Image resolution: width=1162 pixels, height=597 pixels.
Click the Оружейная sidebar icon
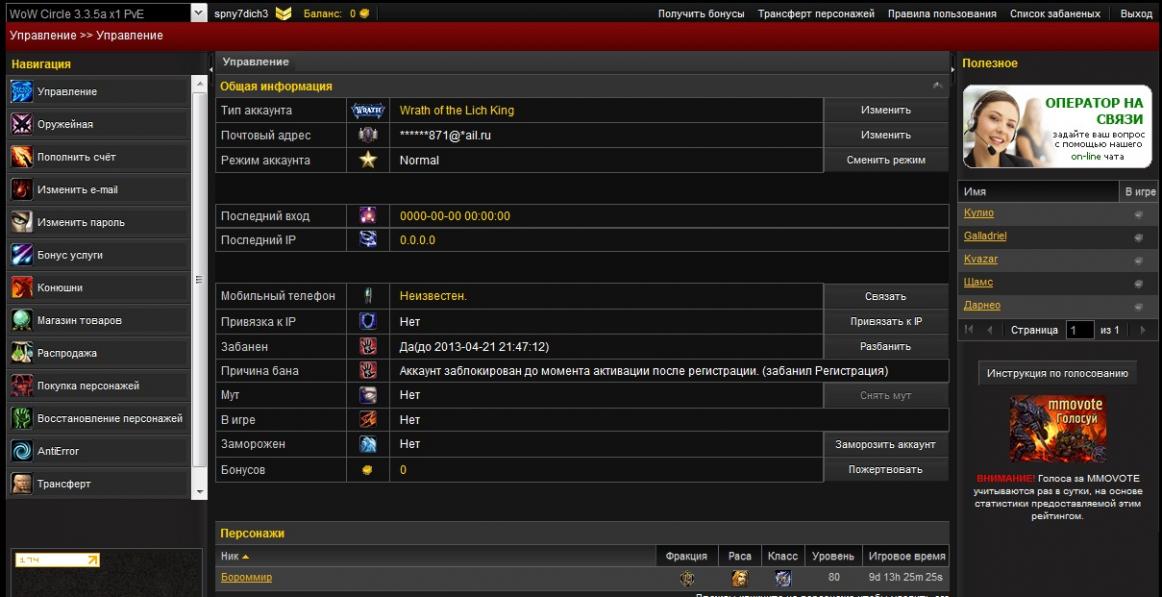tap(21, 124)
